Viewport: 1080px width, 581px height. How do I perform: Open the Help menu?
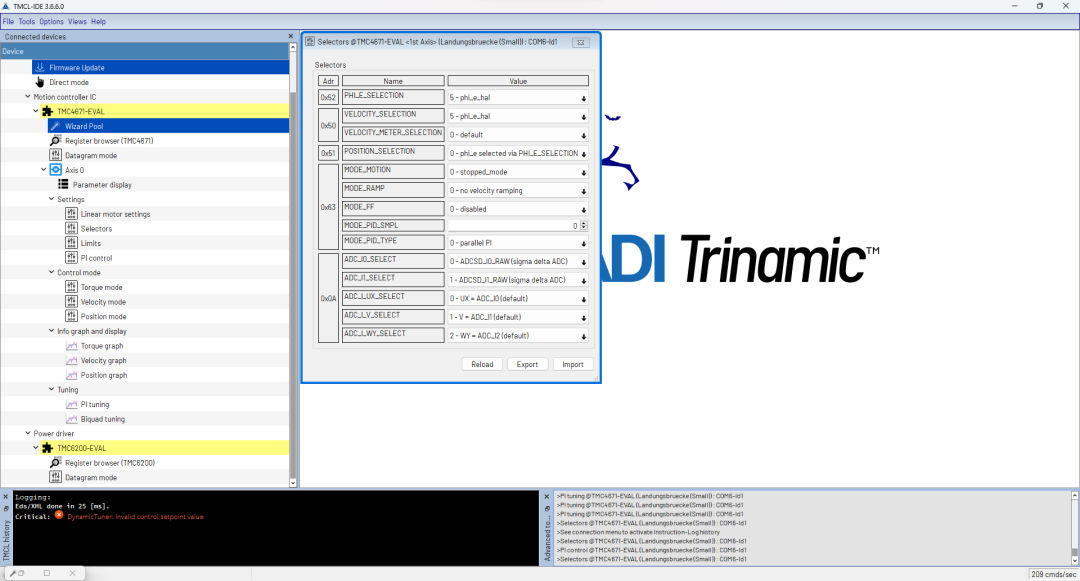point(98,21)
